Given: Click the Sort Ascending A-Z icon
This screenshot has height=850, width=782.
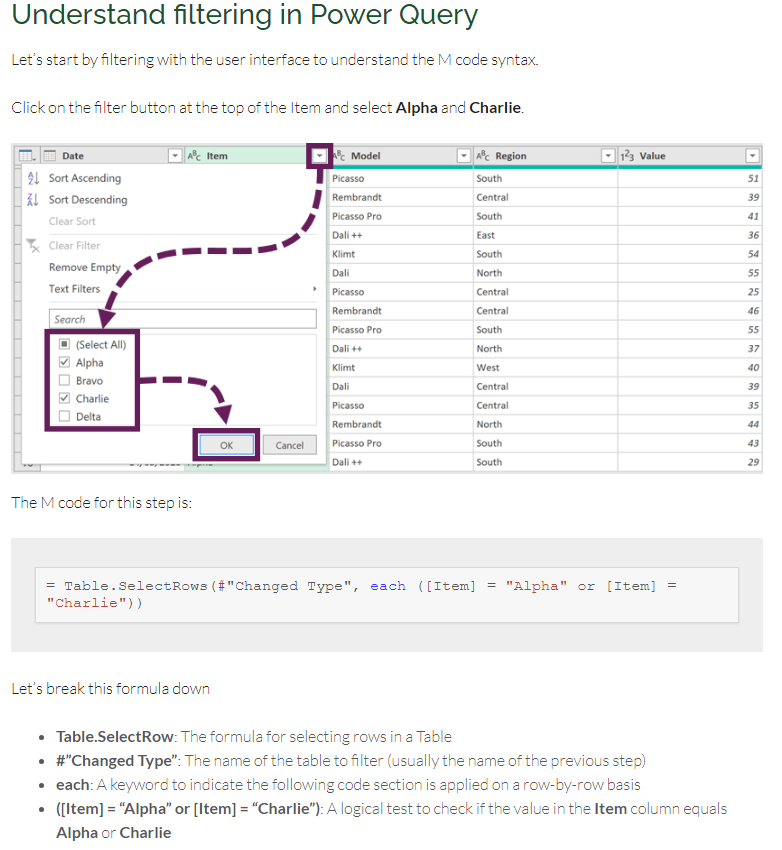Looking at the screenshot, I should tap(33, 178).
